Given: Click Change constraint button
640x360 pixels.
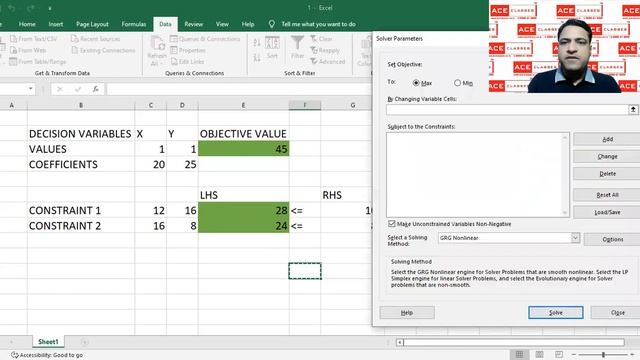Looking at the screenshot, I should click(x=607, y=156).
